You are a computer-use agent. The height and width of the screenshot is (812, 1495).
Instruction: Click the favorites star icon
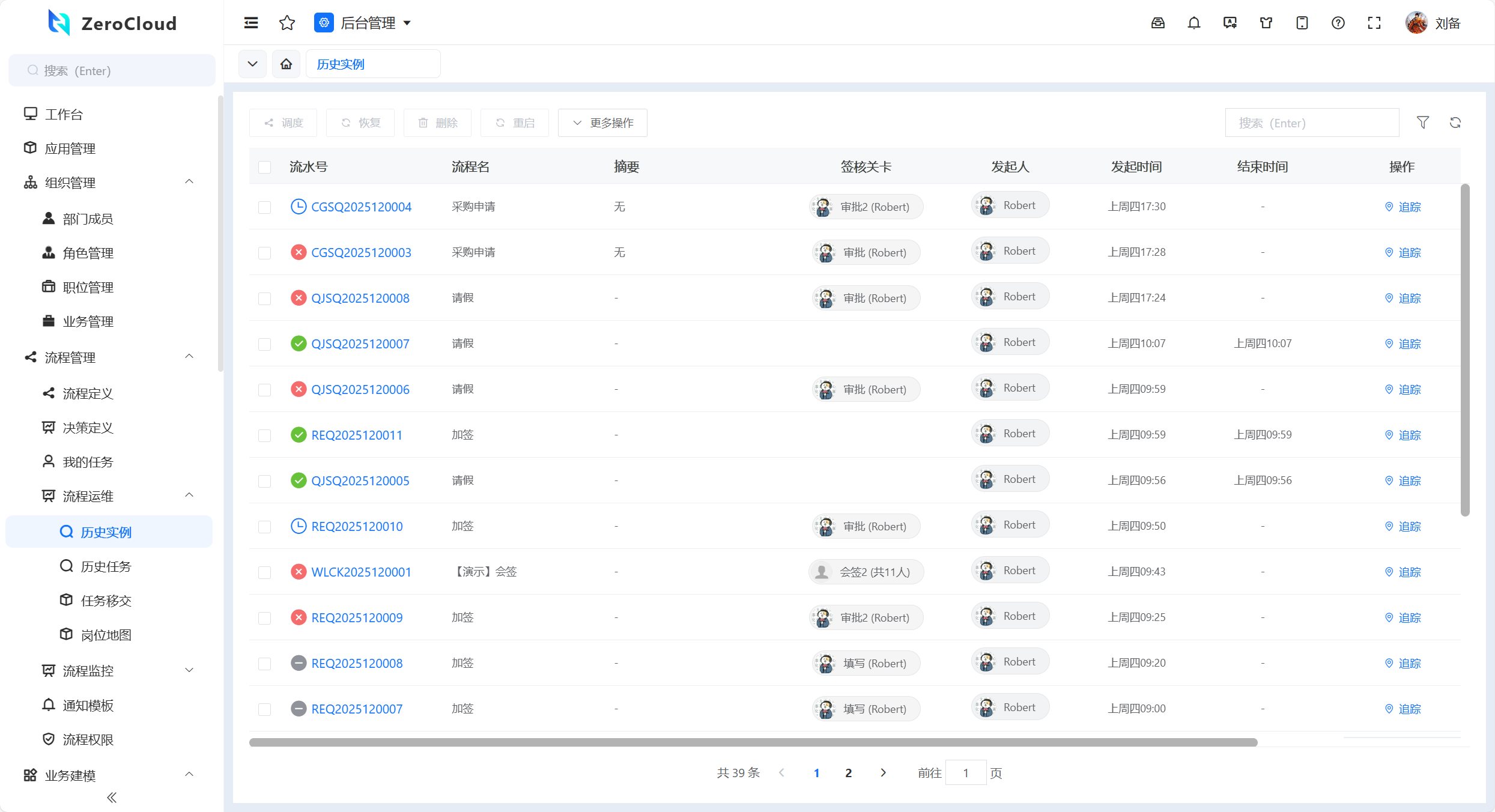tap(287, 23)
